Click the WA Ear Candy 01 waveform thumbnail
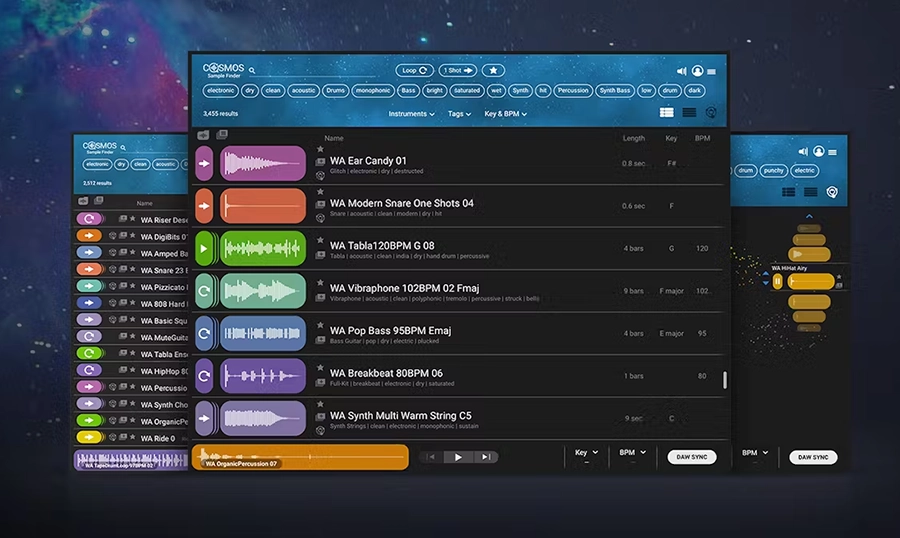The image size is (900, 538). pyautogui.click(x=263, y=164)
